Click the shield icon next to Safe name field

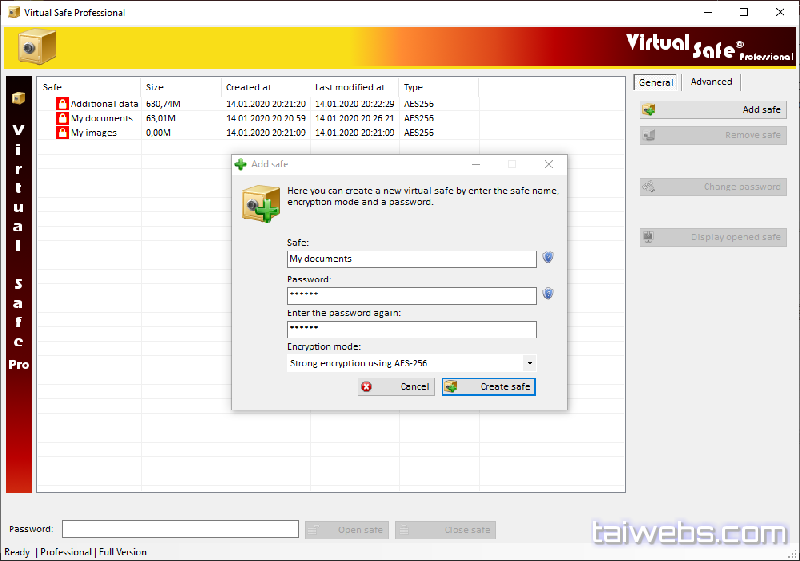pyautogui.click(x=548, y=258)
